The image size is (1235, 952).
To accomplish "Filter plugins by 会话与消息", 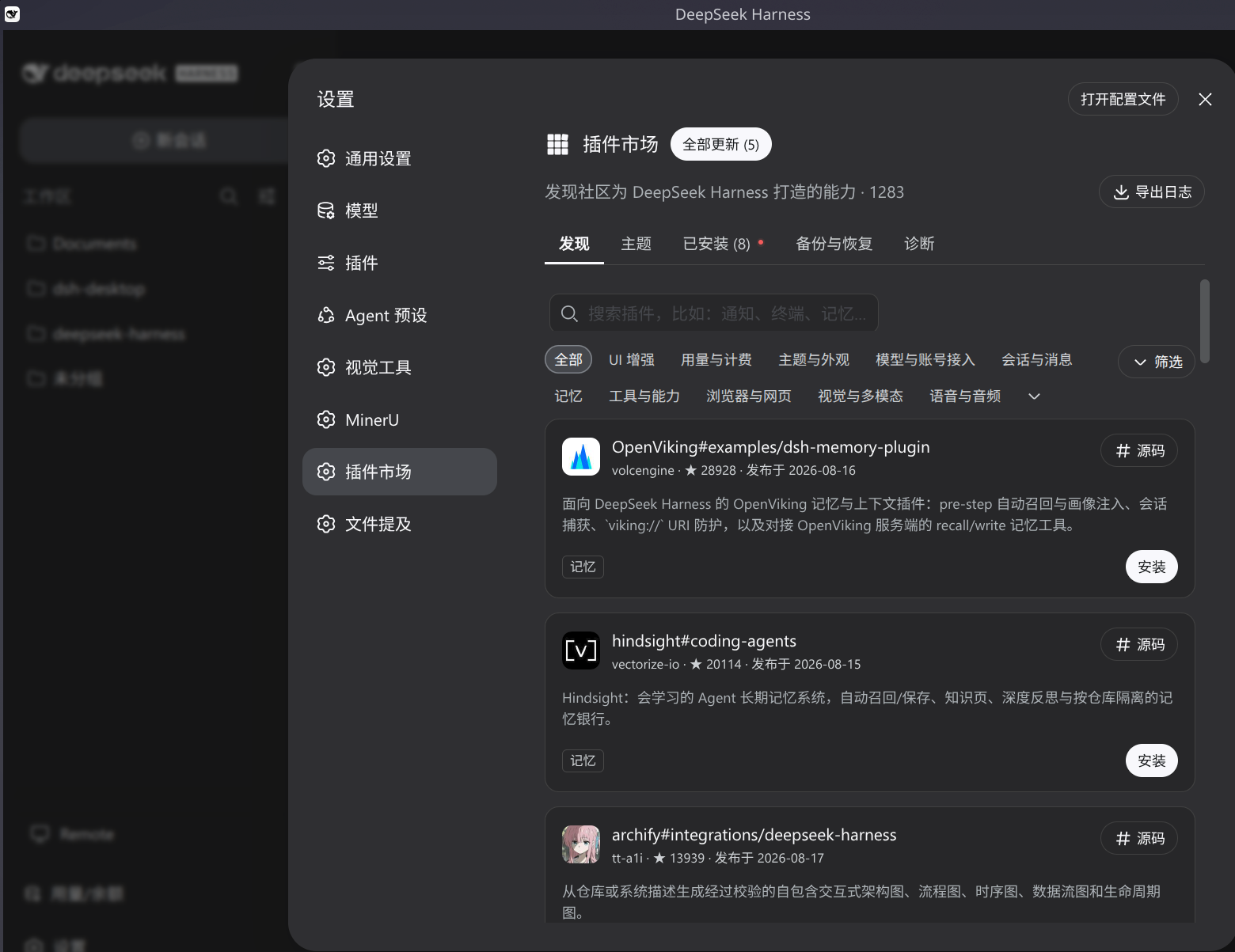I will coord(1037,359).
